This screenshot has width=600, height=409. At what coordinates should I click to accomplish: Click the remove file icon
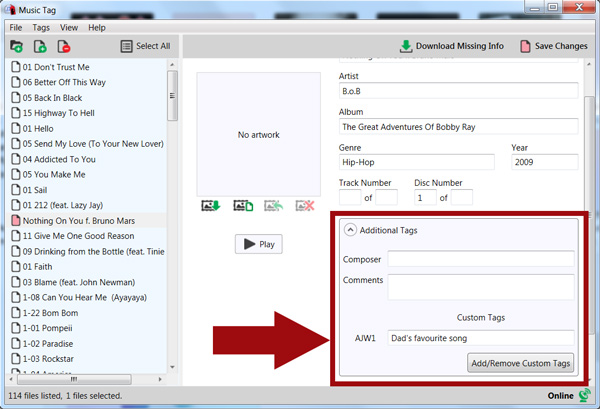64,46
